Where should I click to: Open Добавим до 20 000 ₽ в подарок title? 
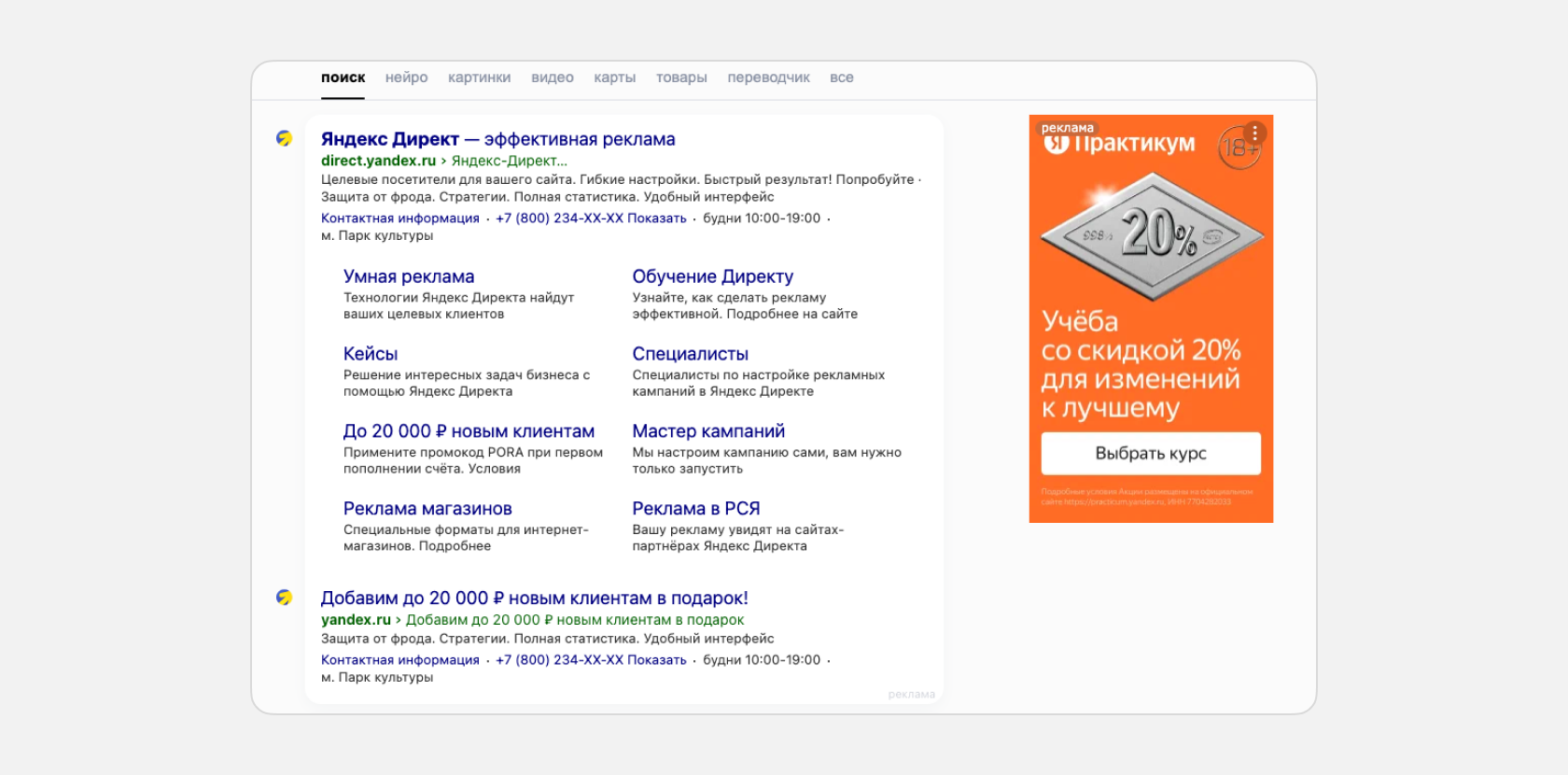coord(534,599)
